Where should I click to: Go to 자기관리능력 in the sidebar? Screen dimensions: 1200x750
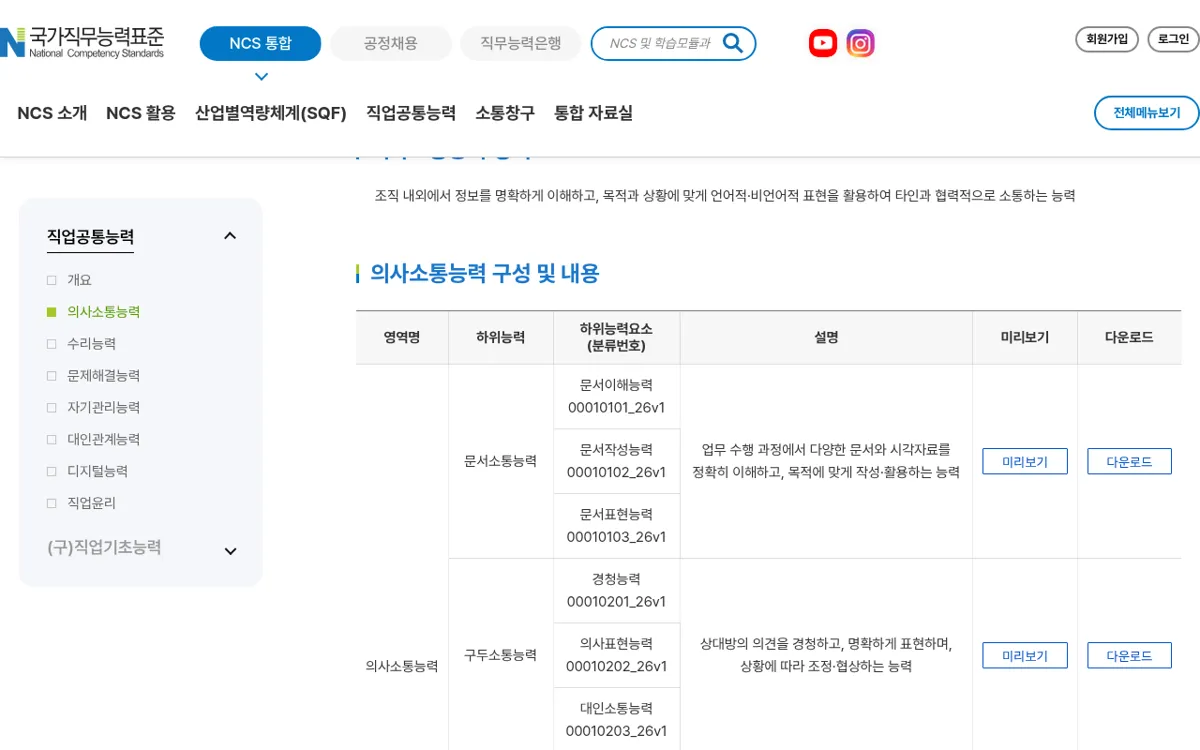pos(103,408)
